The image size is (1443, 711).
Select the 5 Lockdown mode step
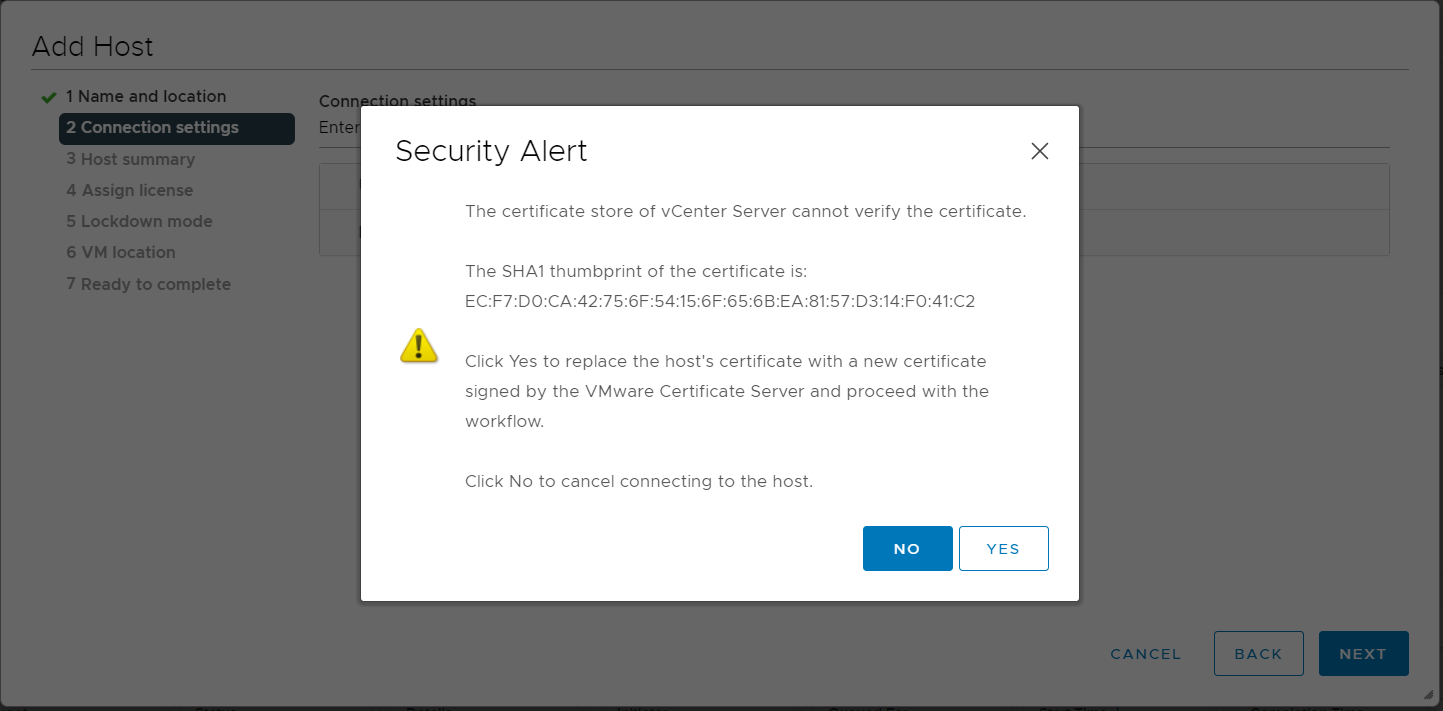[x=139, y=221]
